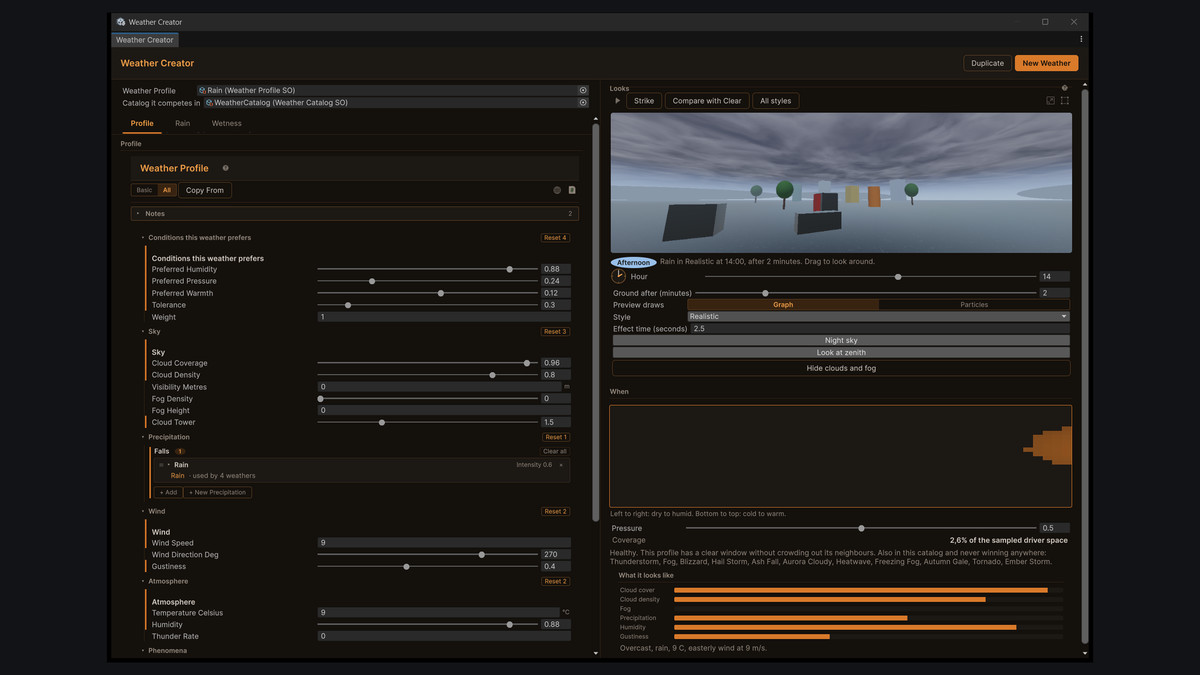
Task: Set Preview draws to Graph
Action: point(783,305)
